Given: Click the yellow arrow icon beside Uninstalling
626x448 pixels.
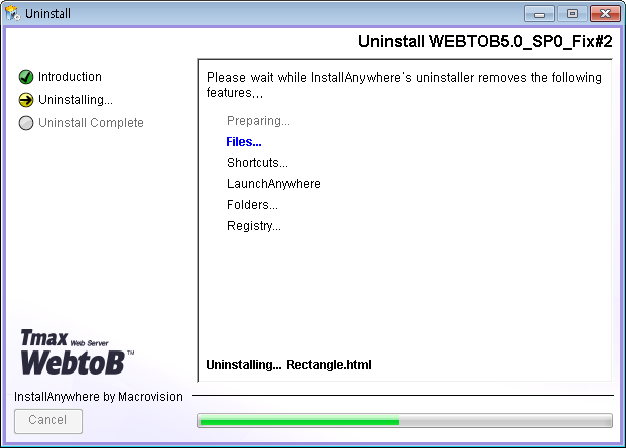Looking at the screenshot, I should [26, 100].
